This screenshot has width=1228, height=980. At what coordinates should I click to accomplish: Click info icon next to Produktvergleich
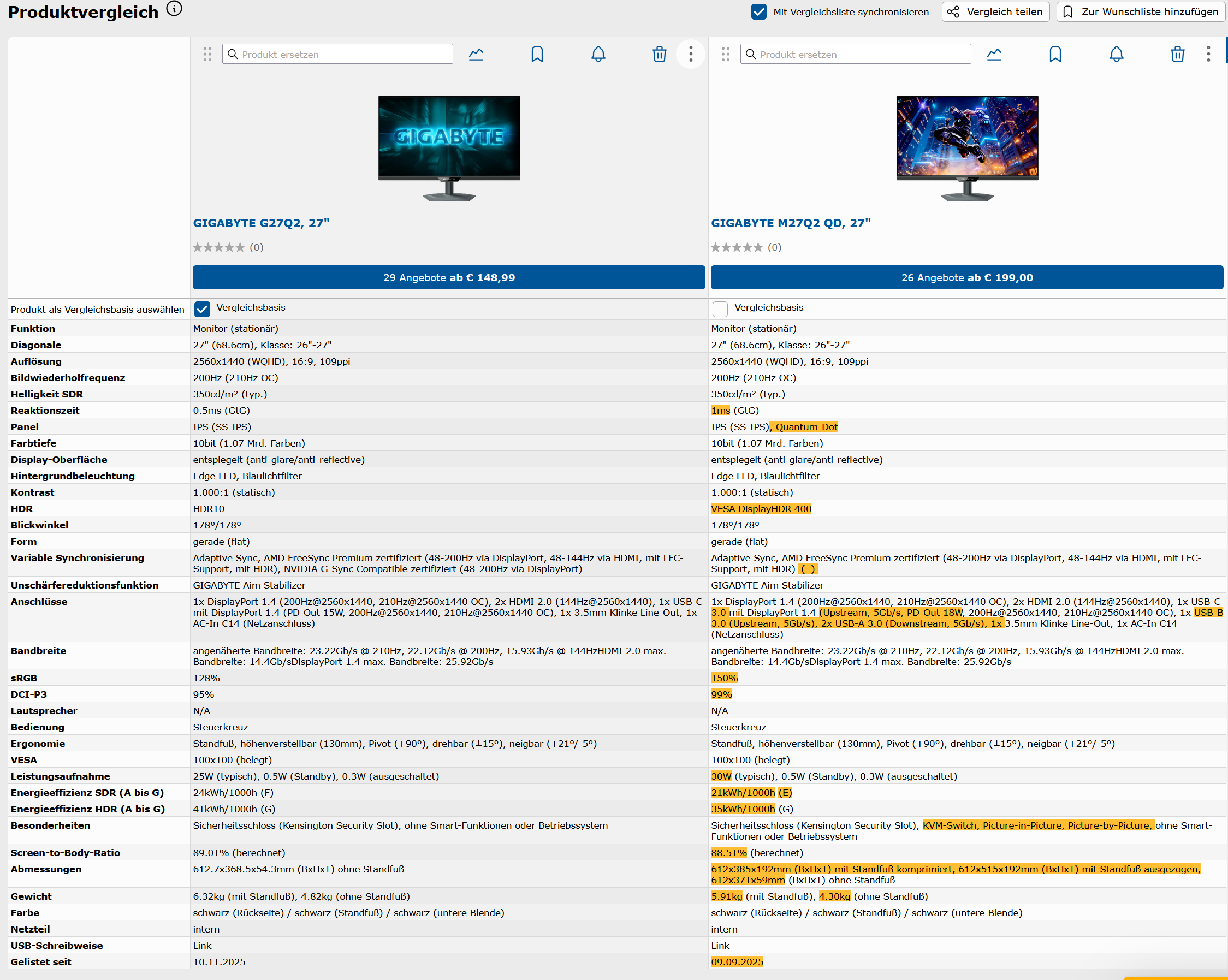coord(174,9)
